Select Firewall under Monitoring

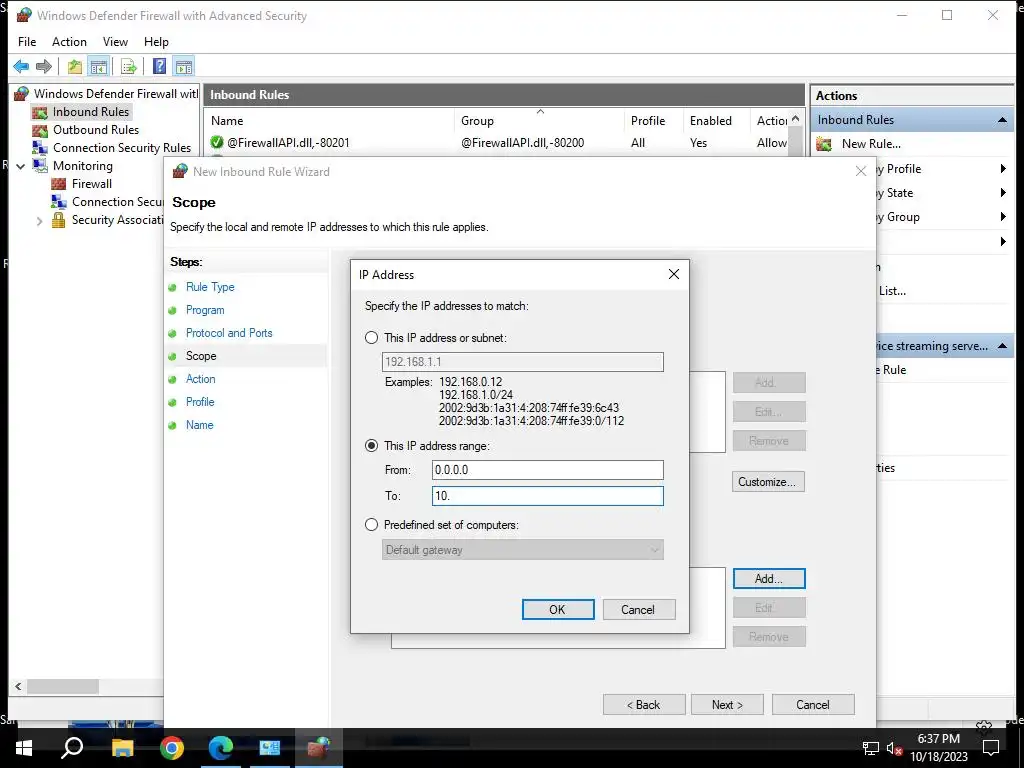(91, 184)
